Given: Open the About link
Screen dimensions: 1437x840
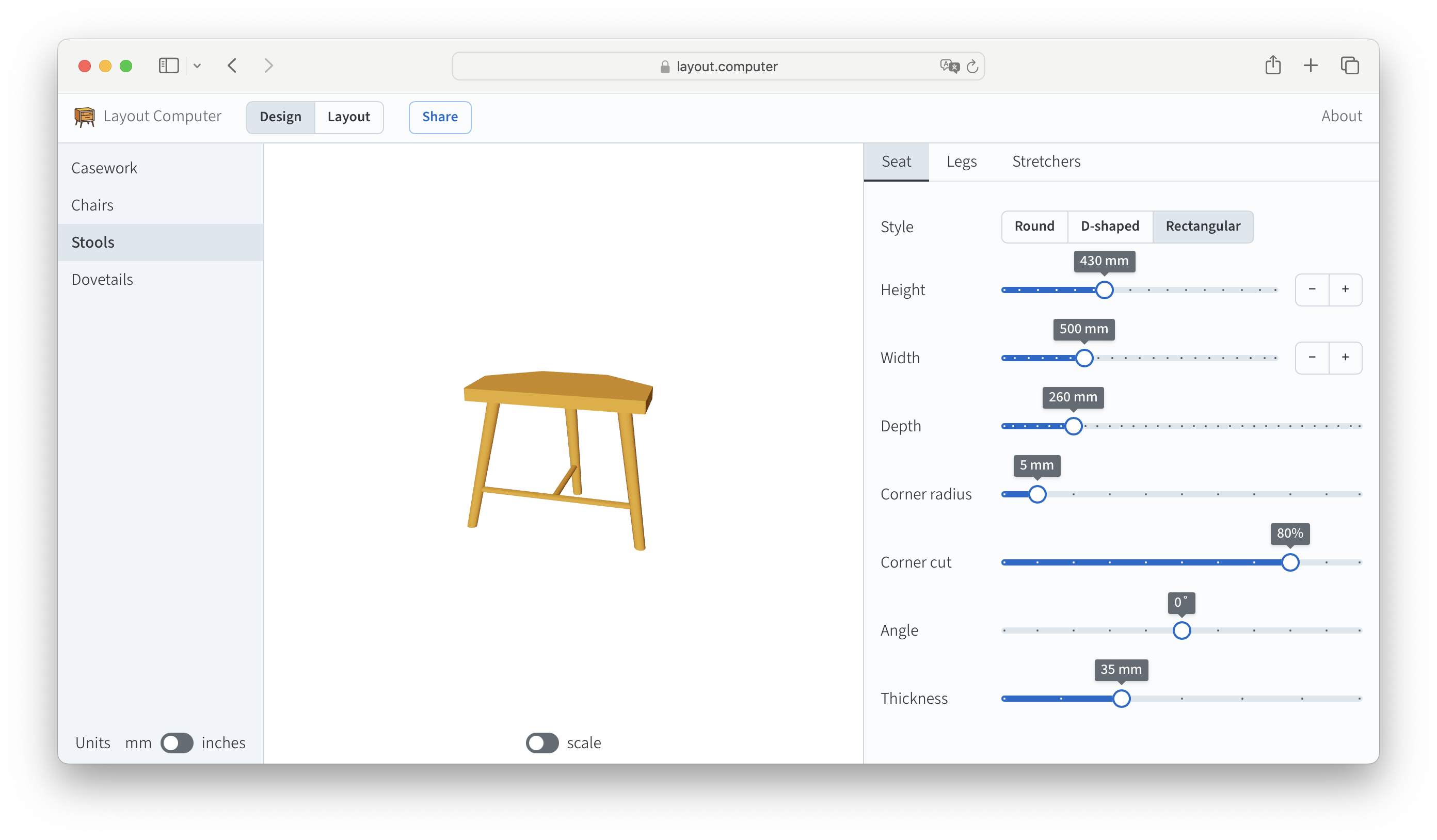Looking at the screenshot, I should coord(1341,116).
